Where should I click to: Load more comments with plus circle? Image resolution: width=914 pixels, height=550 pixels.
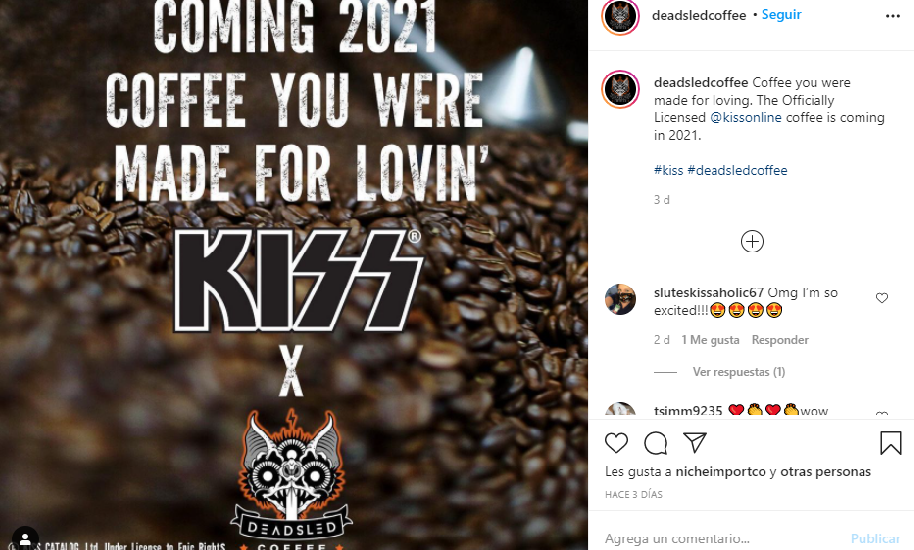click(752, 241)
